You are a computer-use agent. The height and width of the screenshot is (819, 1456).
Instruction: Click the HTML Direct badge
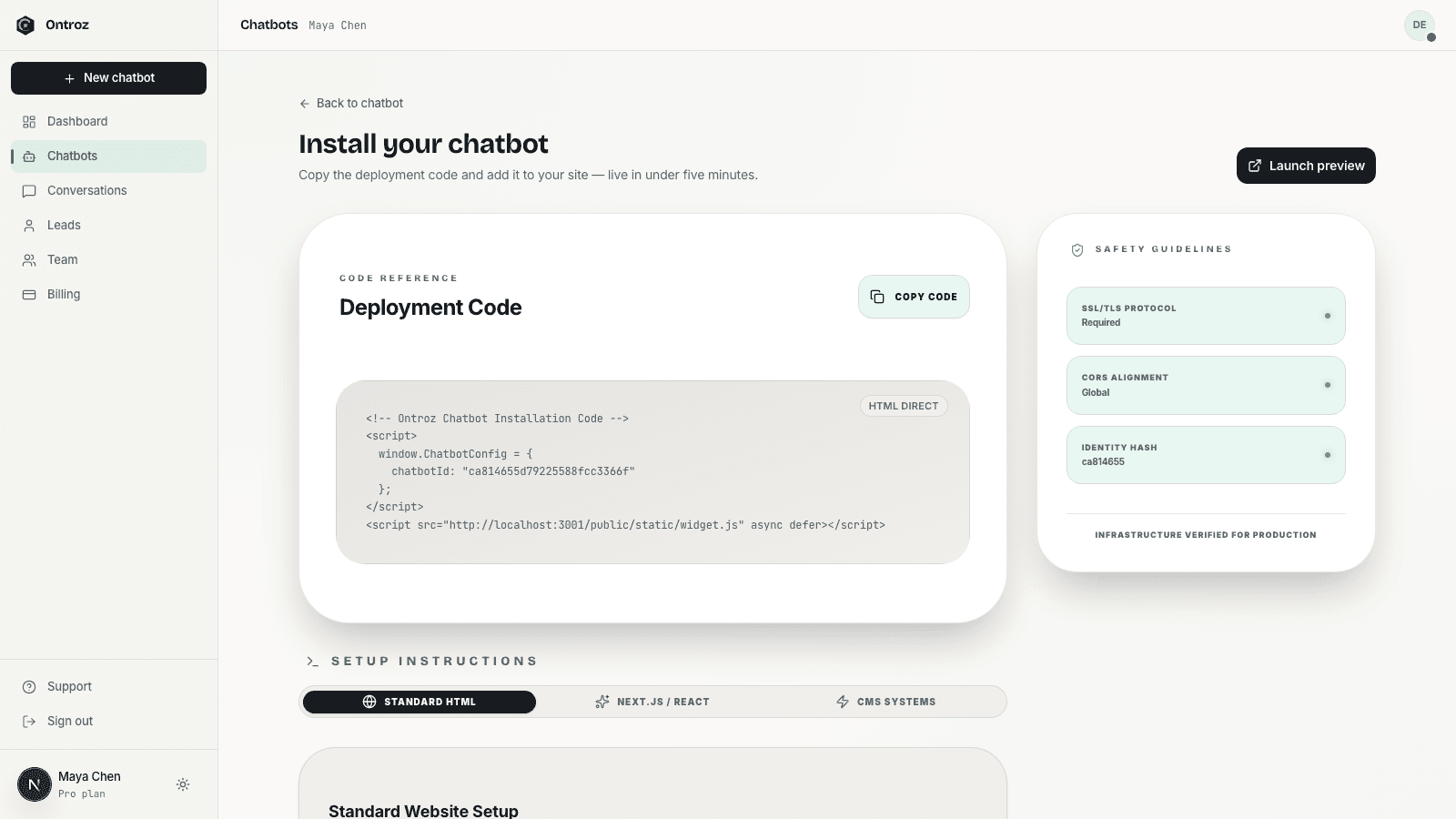point(904,407)
